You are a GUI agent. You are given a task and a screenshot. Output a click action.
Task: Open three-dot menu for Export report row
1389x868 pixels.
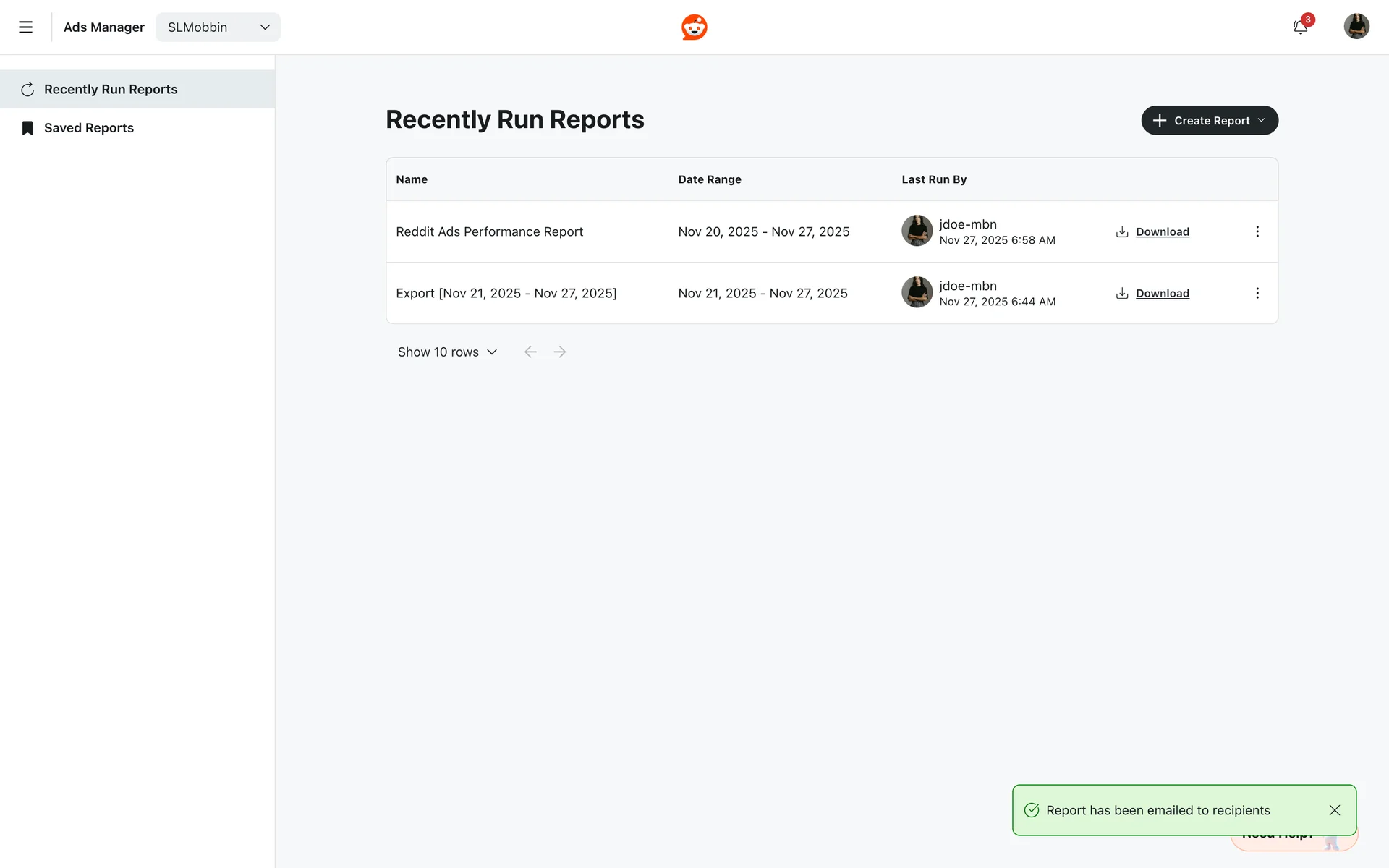[1257, 293]
